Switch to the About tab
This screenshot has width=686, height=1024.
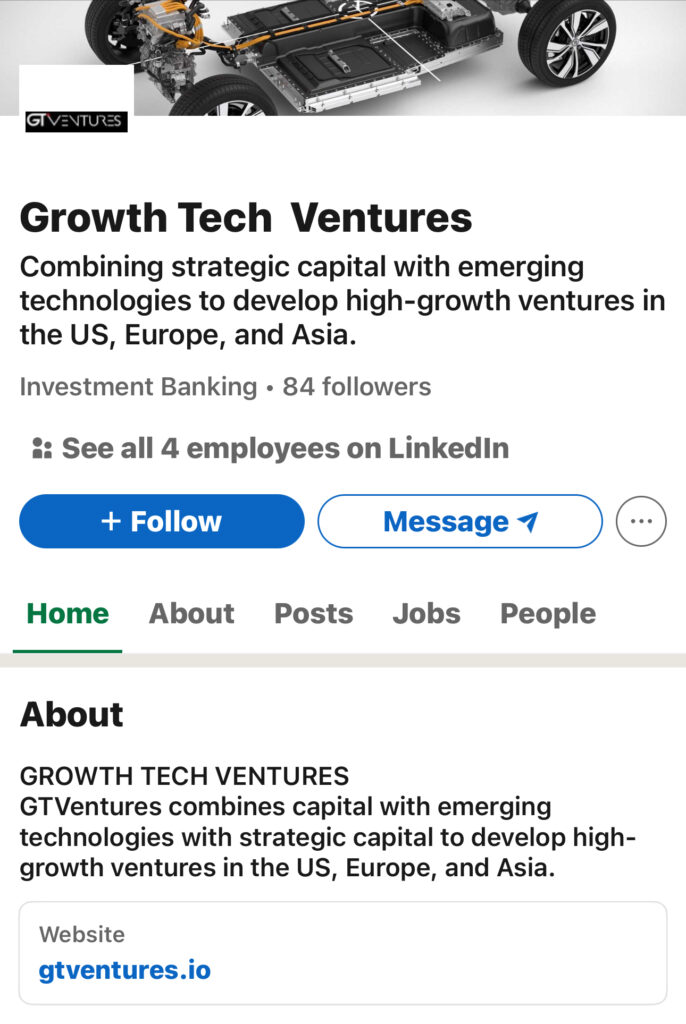(x=191, y=613)
